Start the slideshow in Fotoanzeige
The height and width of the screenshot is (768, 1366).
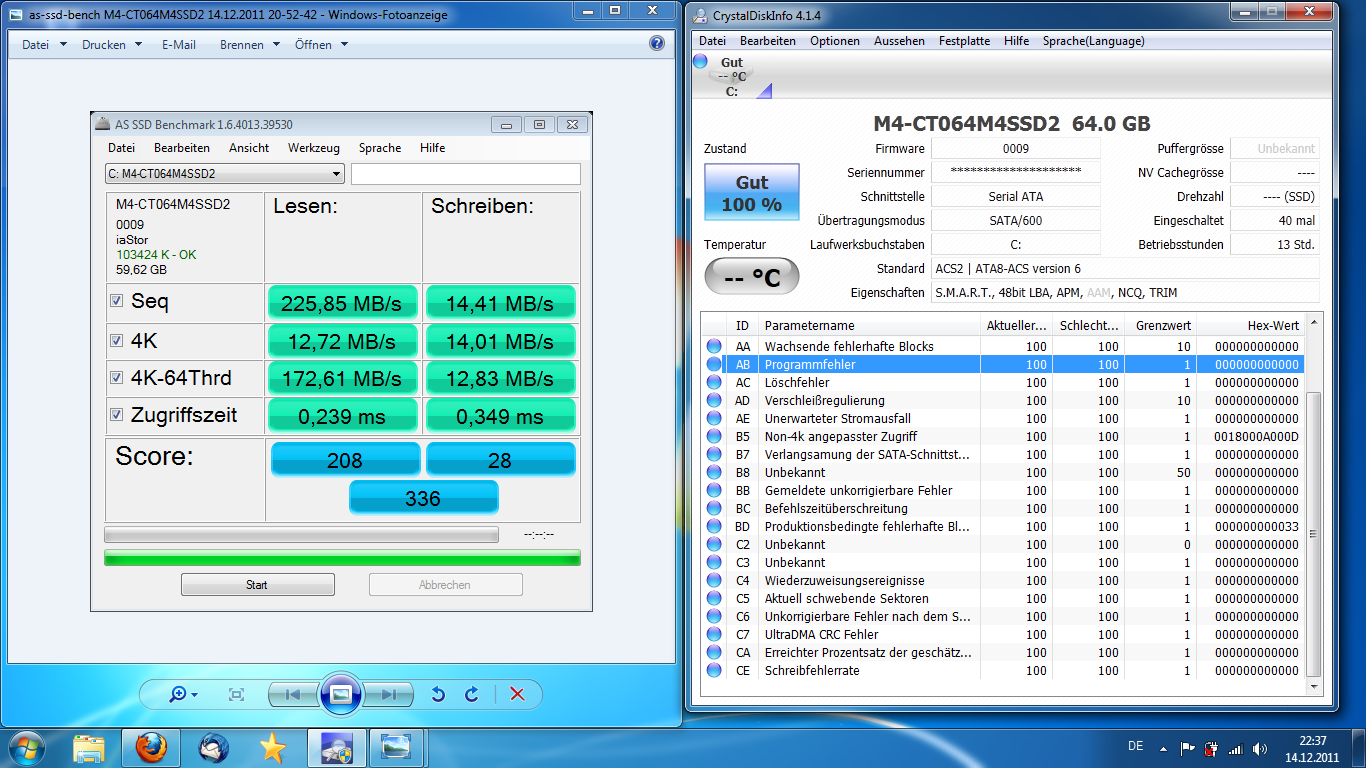341,694
